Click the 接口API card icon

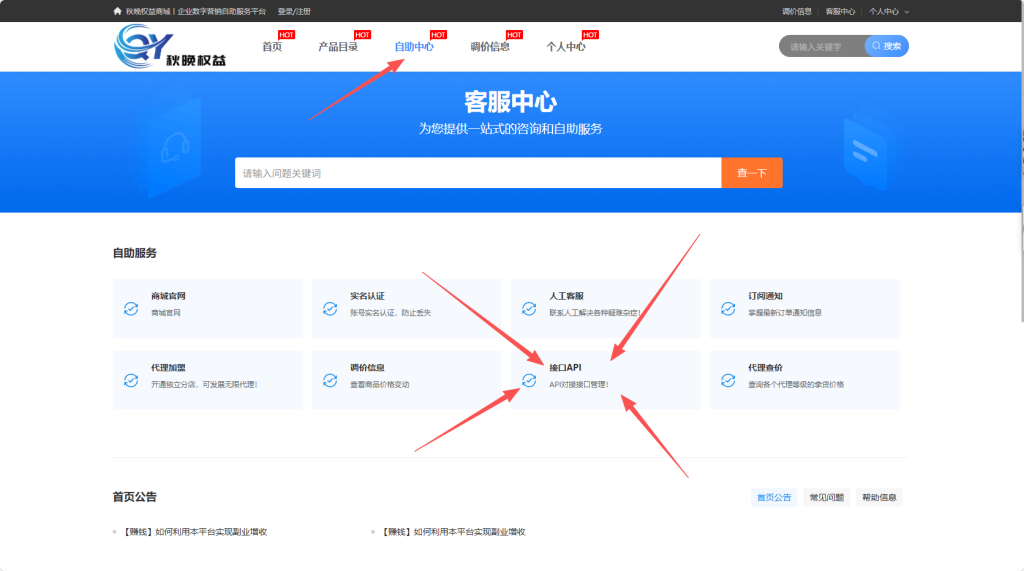529,380
